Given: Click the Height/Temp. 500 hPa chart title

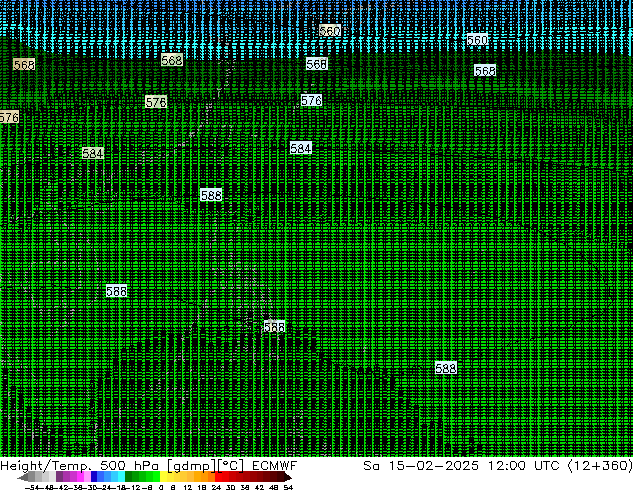Looking at the screenshot, I should pyautogui.click(x=80, y=465).
